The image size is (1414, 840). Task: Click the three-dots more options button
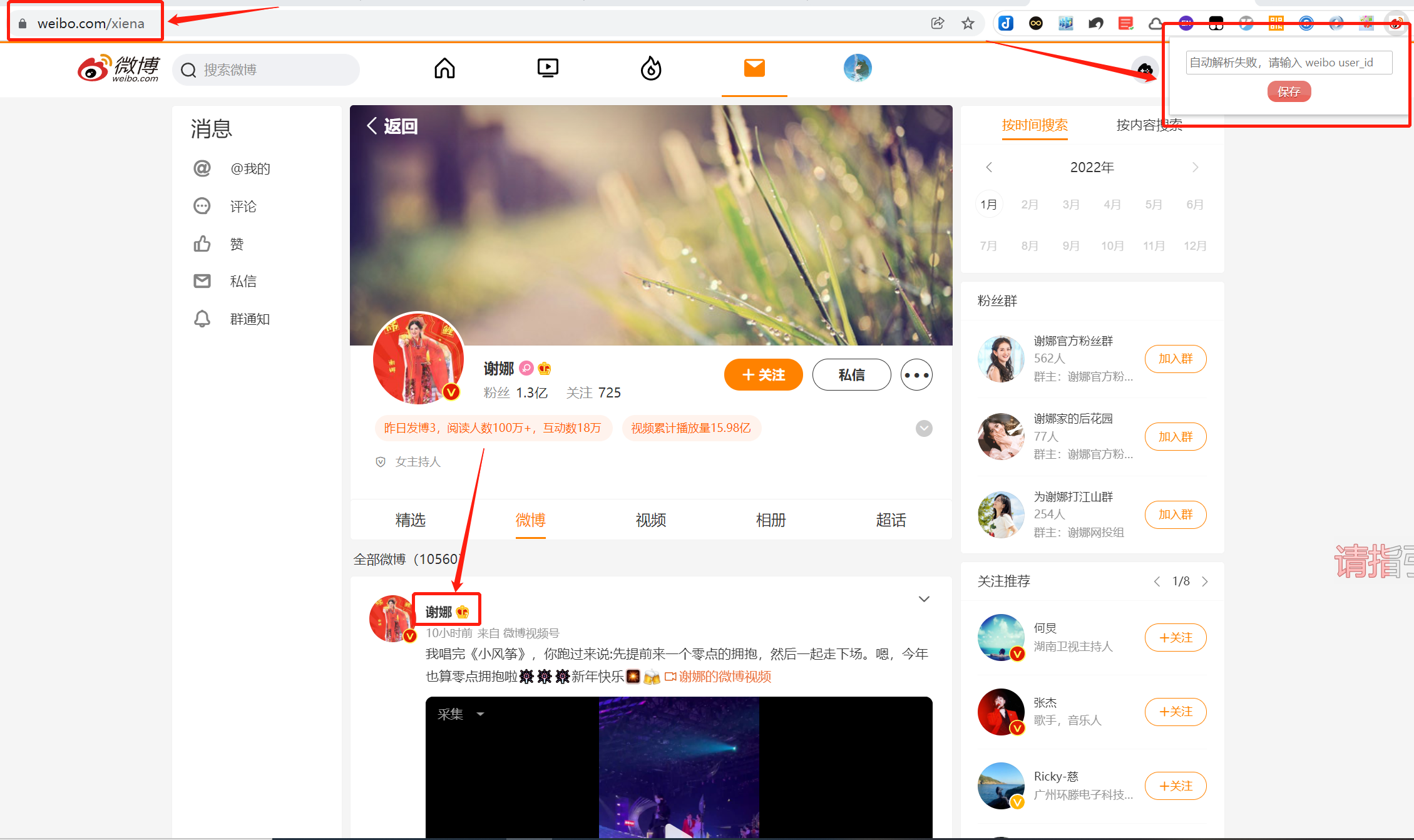916,375
